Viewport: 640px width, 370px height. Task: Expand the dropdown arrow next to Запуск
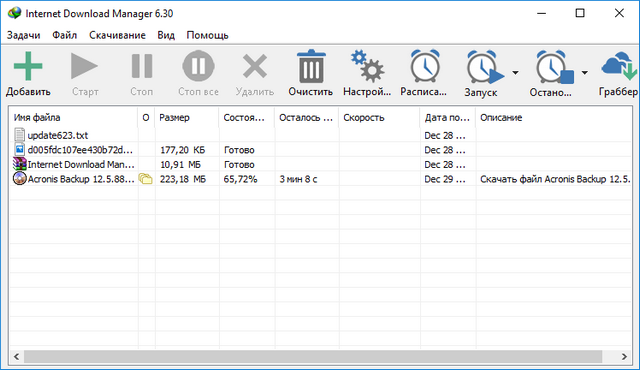[515, 73]
